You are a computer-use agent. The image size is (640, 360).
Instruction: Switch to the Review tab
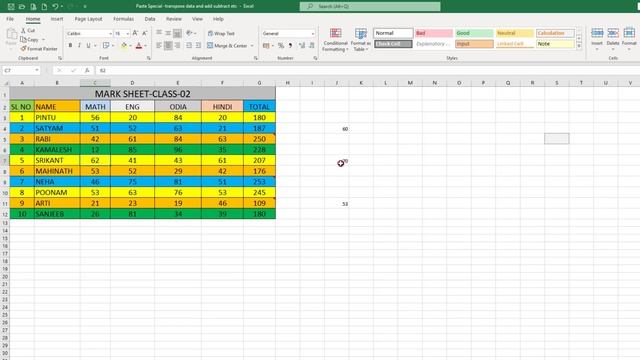click(x=173, y=19)
